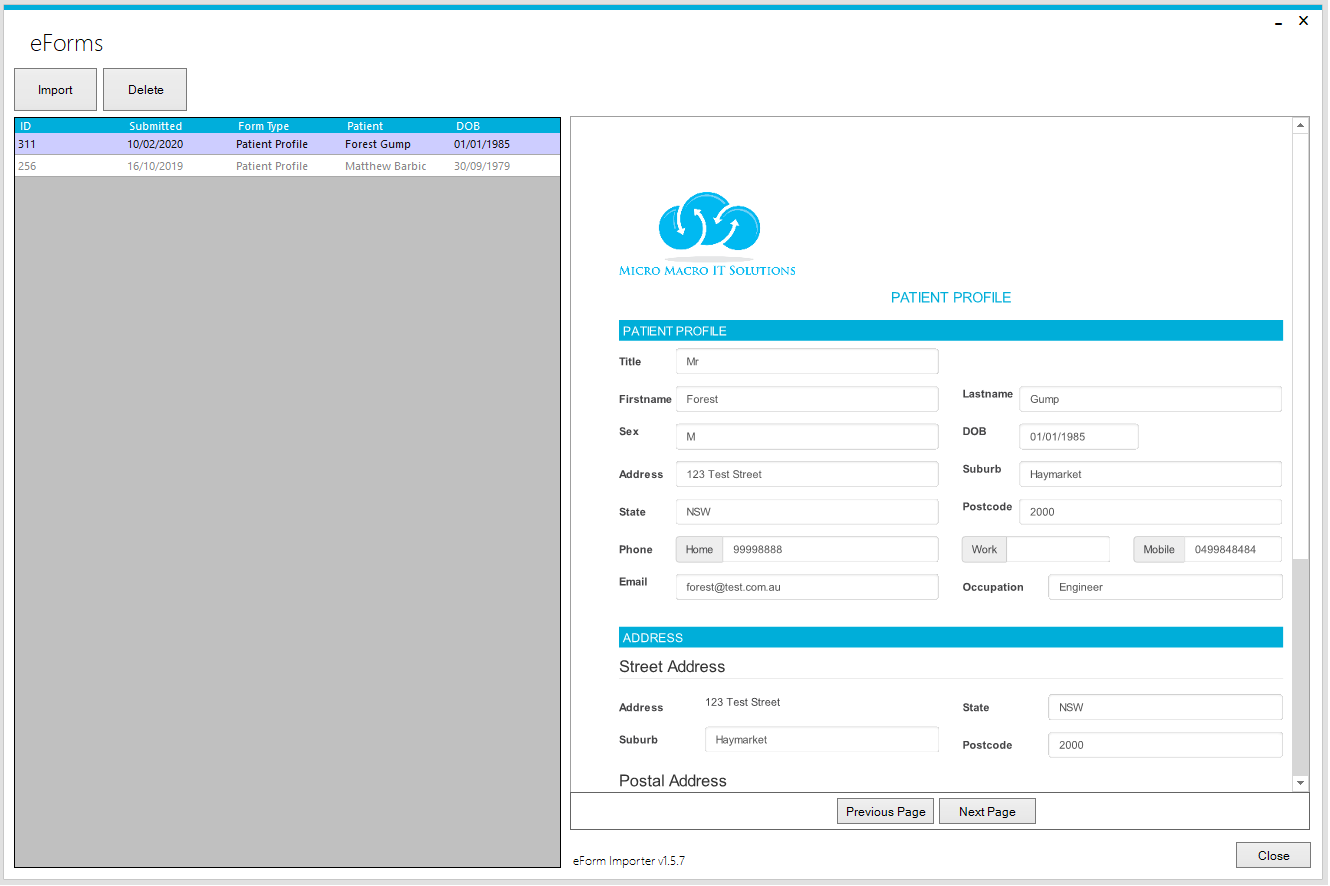This screenshot has height=886, width=1330.
Task: Focus the Suburb field under Patient Profile
Action: click(x=1150, y=474)
